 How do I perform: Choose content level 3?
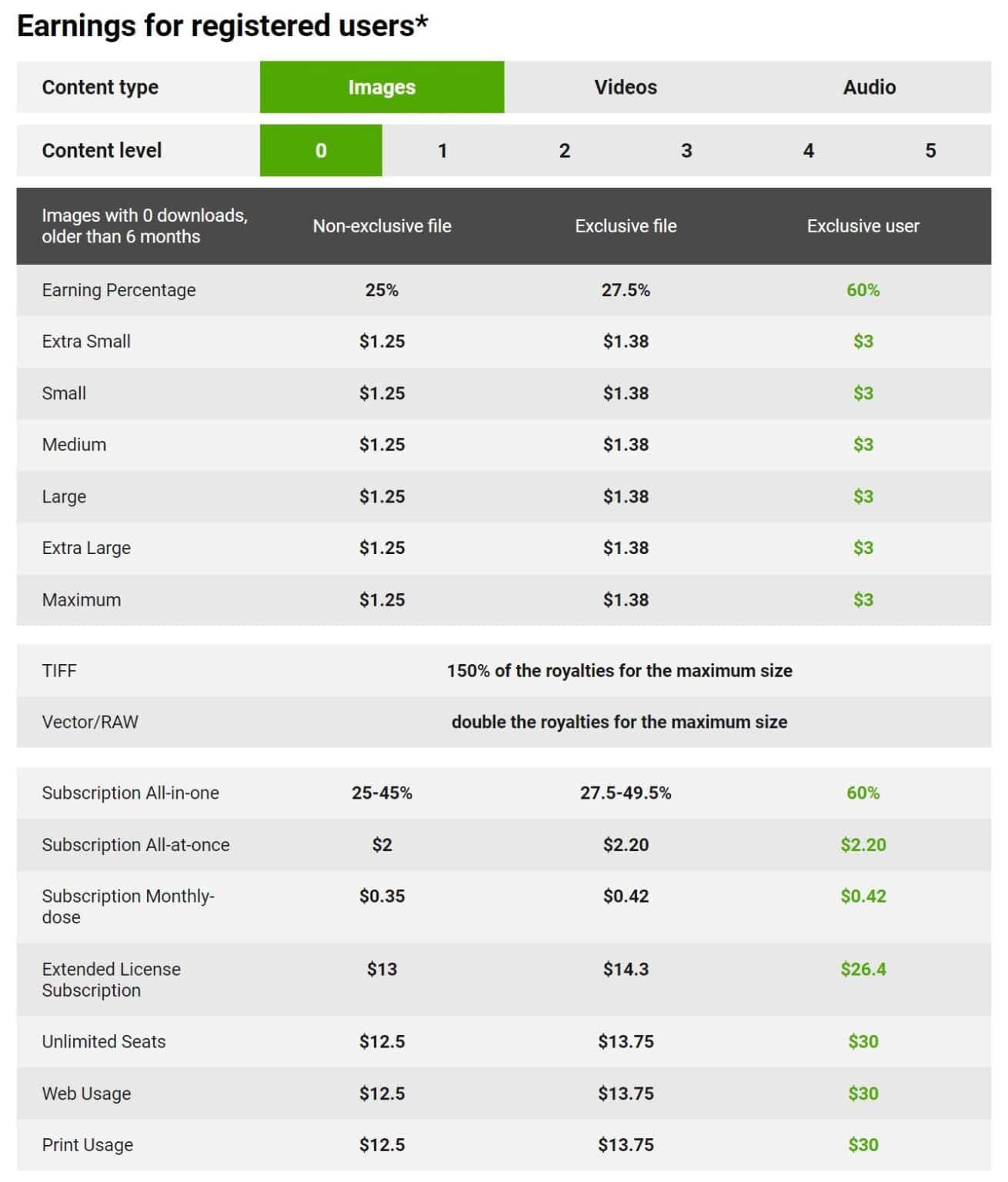click(x=686, y=150)
